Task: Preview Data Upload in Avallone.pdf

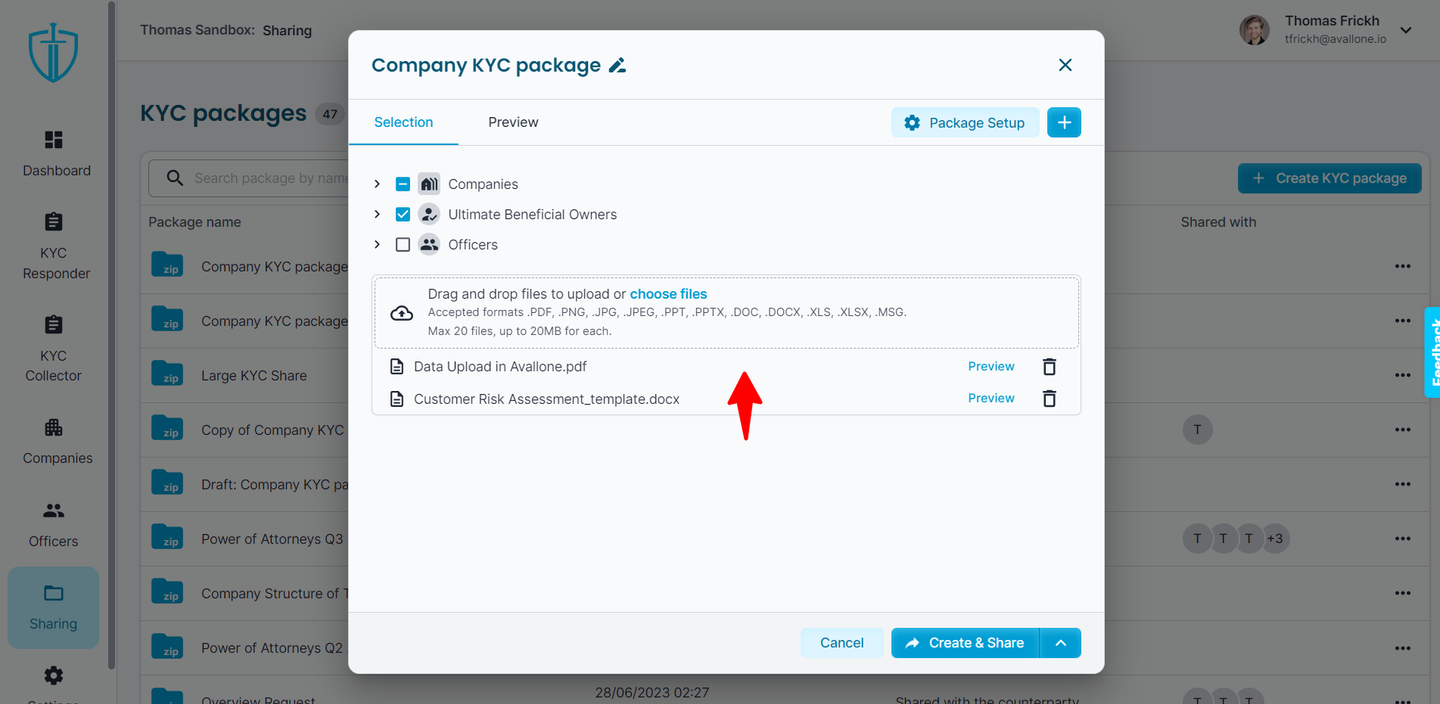Action: click(x=991, y=366)
